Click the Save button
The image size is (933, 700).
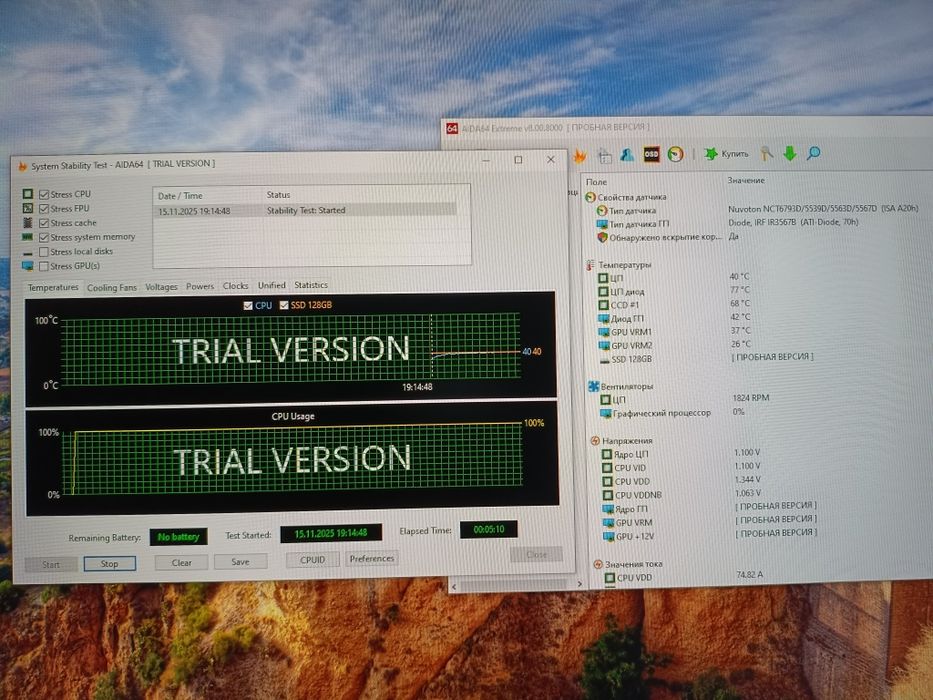[240, 561]
